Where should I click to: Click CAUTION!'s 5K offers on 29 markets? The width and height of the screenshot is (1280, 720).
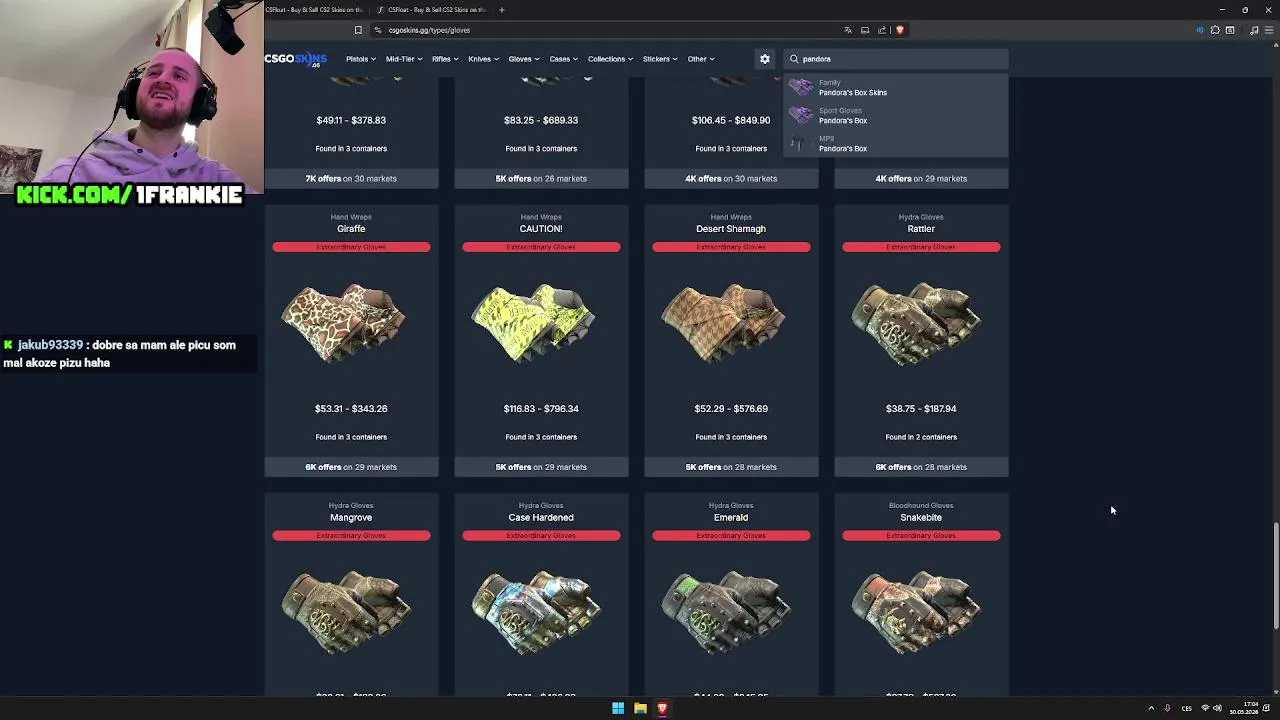541,467
